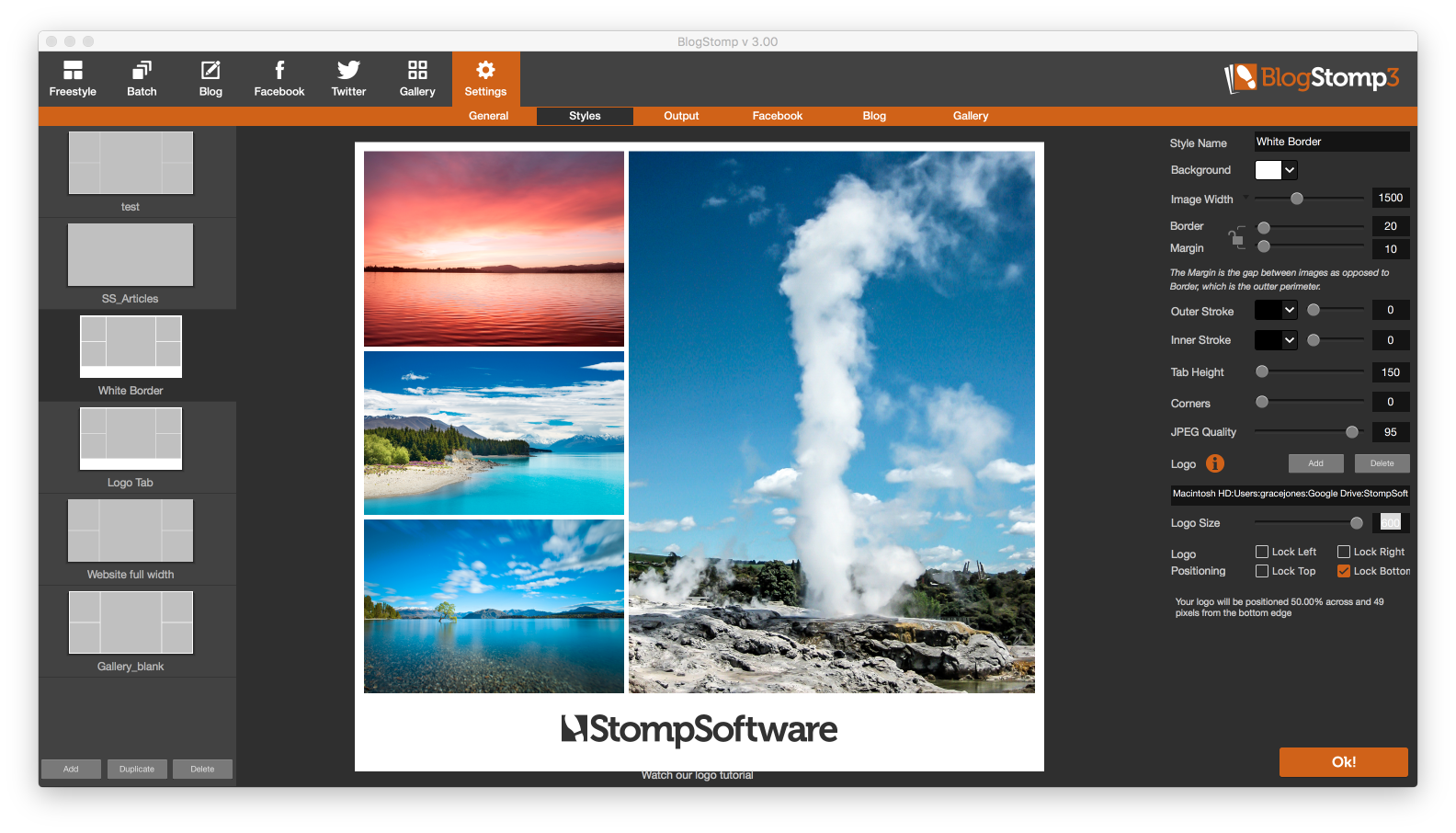Click the BlogStomp3 logo
1456x833 pixels.
[x=1312, y=78]
